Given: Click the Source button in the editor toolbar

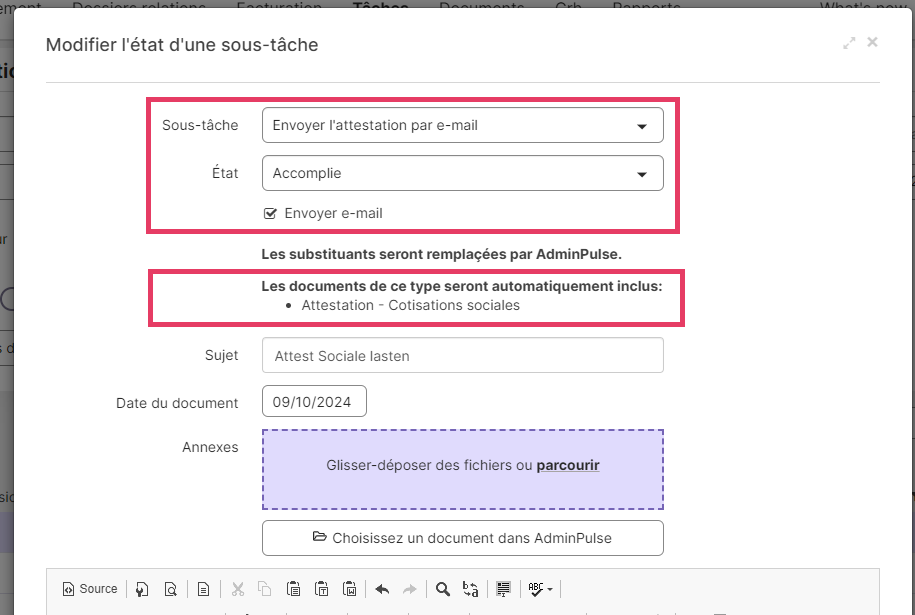Looking at the screenshot, I should point(90,589).
